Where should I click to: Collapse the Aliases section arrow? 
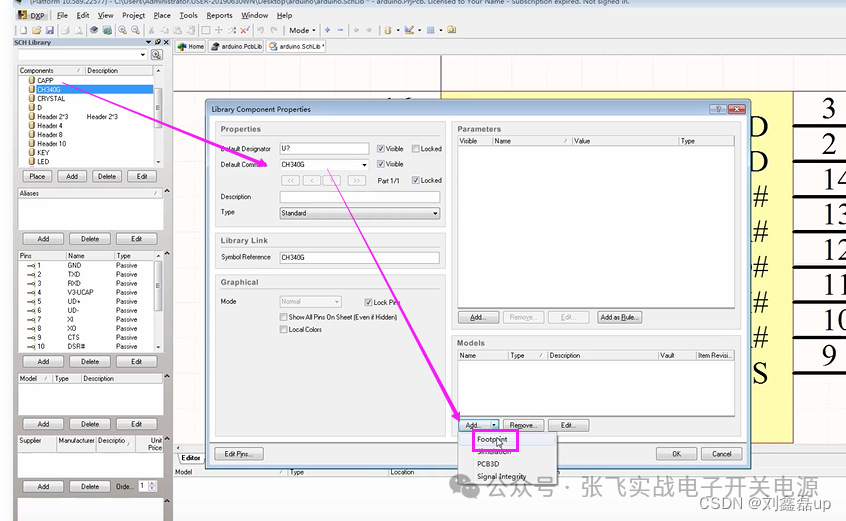coord(167,191)
